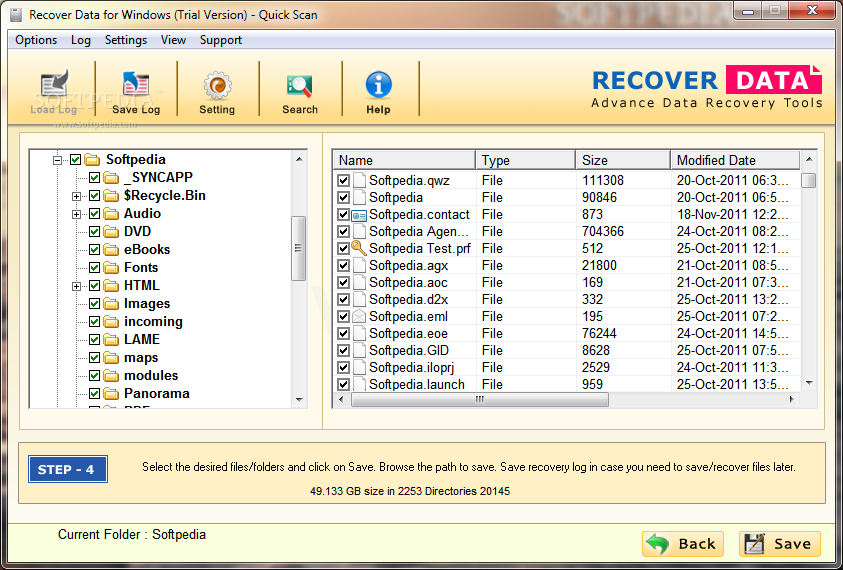Select the Softpedia.iloprj file name
Image resolution: width=843 pixels, height=570 pixels.
tap(411, 368)
